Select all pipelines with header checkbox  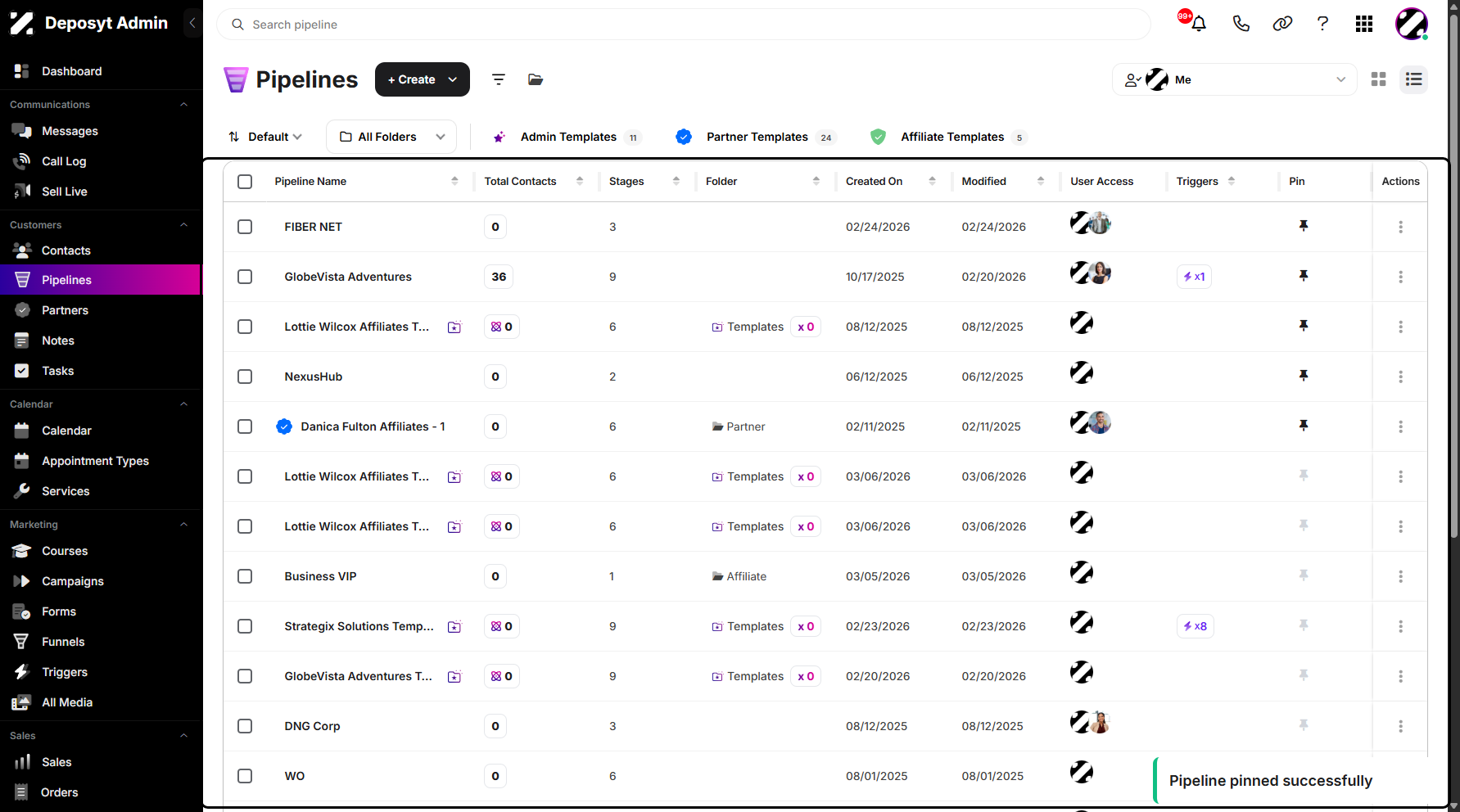[245, 182]
